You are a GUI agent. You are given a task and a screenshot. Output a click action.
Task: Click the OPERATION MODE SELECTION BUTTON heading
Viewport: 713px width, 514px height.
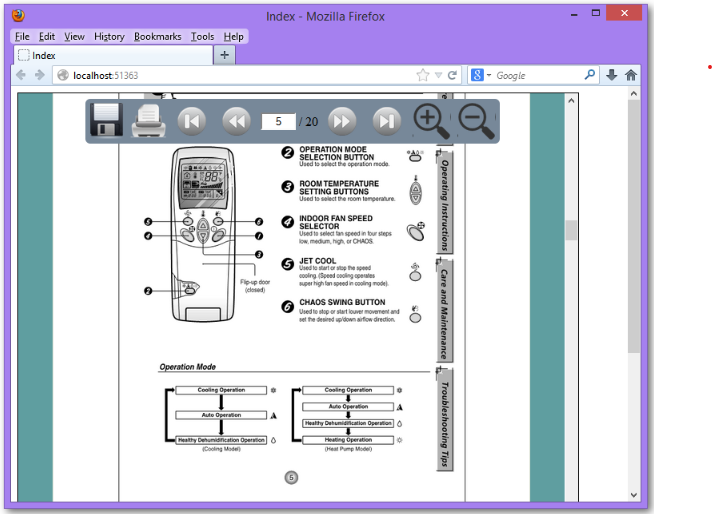coord(336,153)
